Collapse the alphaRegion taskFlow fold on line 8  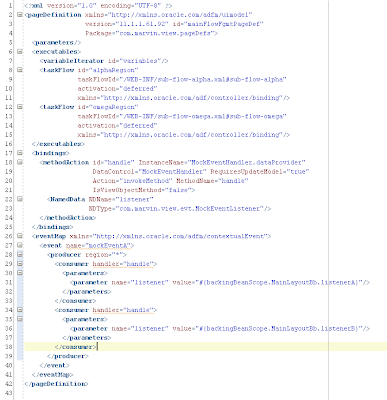[x=20, y=70]
